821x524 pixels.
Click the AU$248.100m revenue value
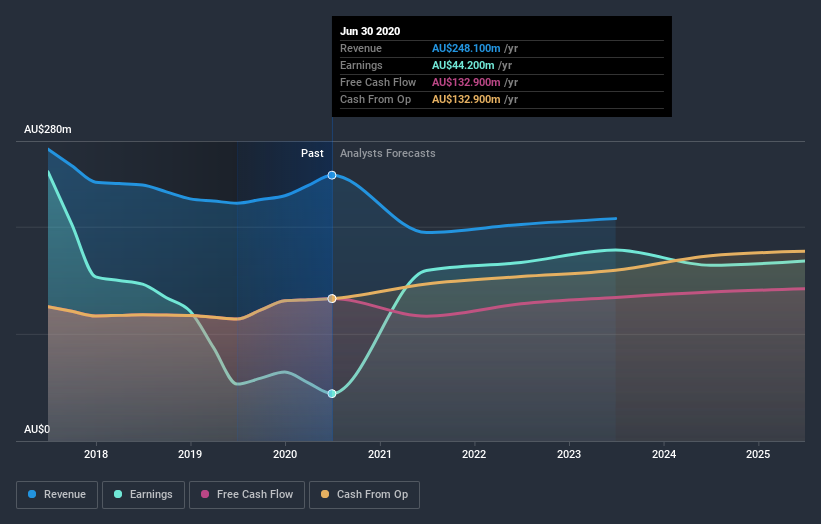point(466,48)
